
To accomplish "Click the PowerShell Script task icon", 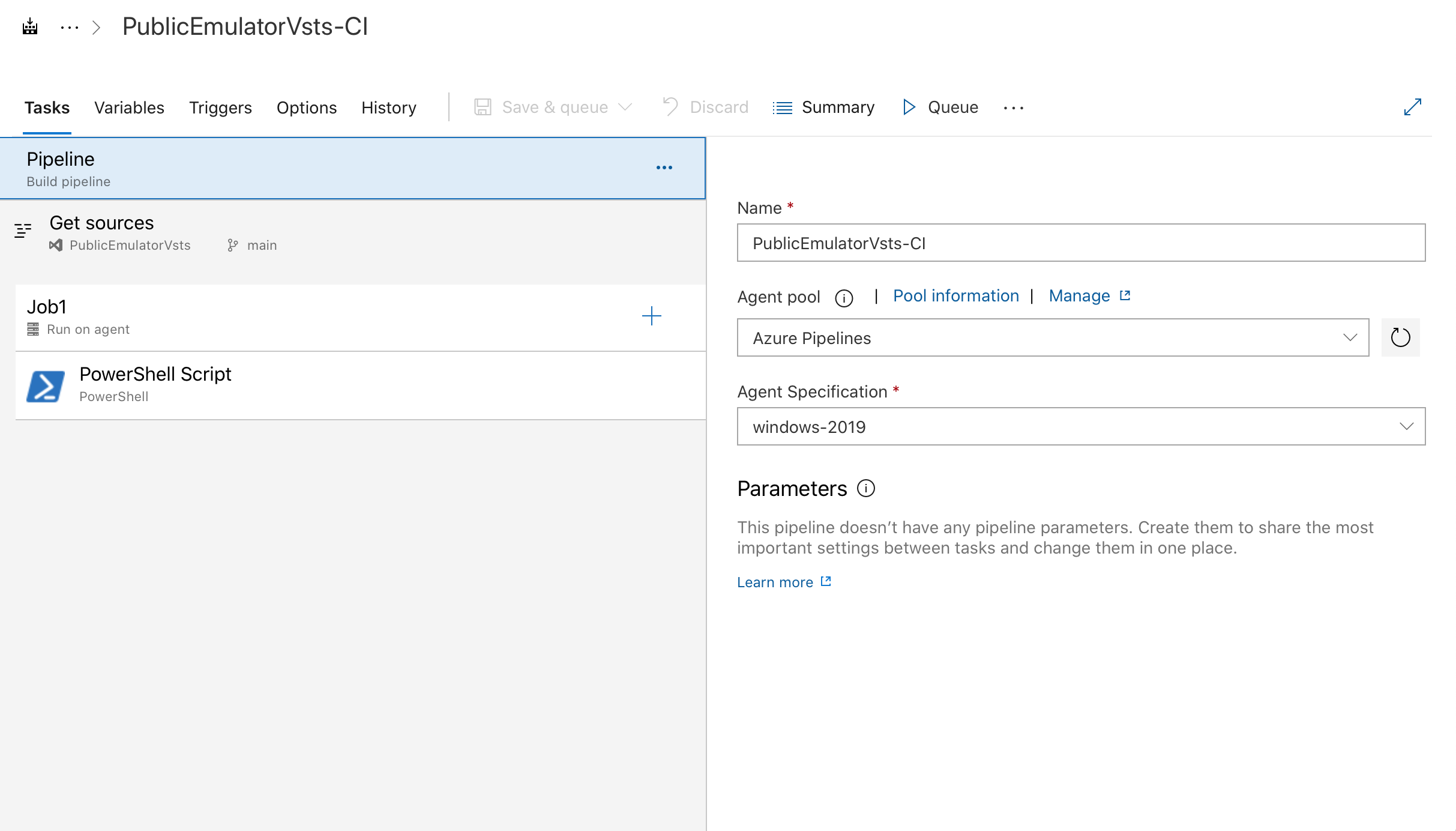I will pyautogui.click(x=46, y=384).
